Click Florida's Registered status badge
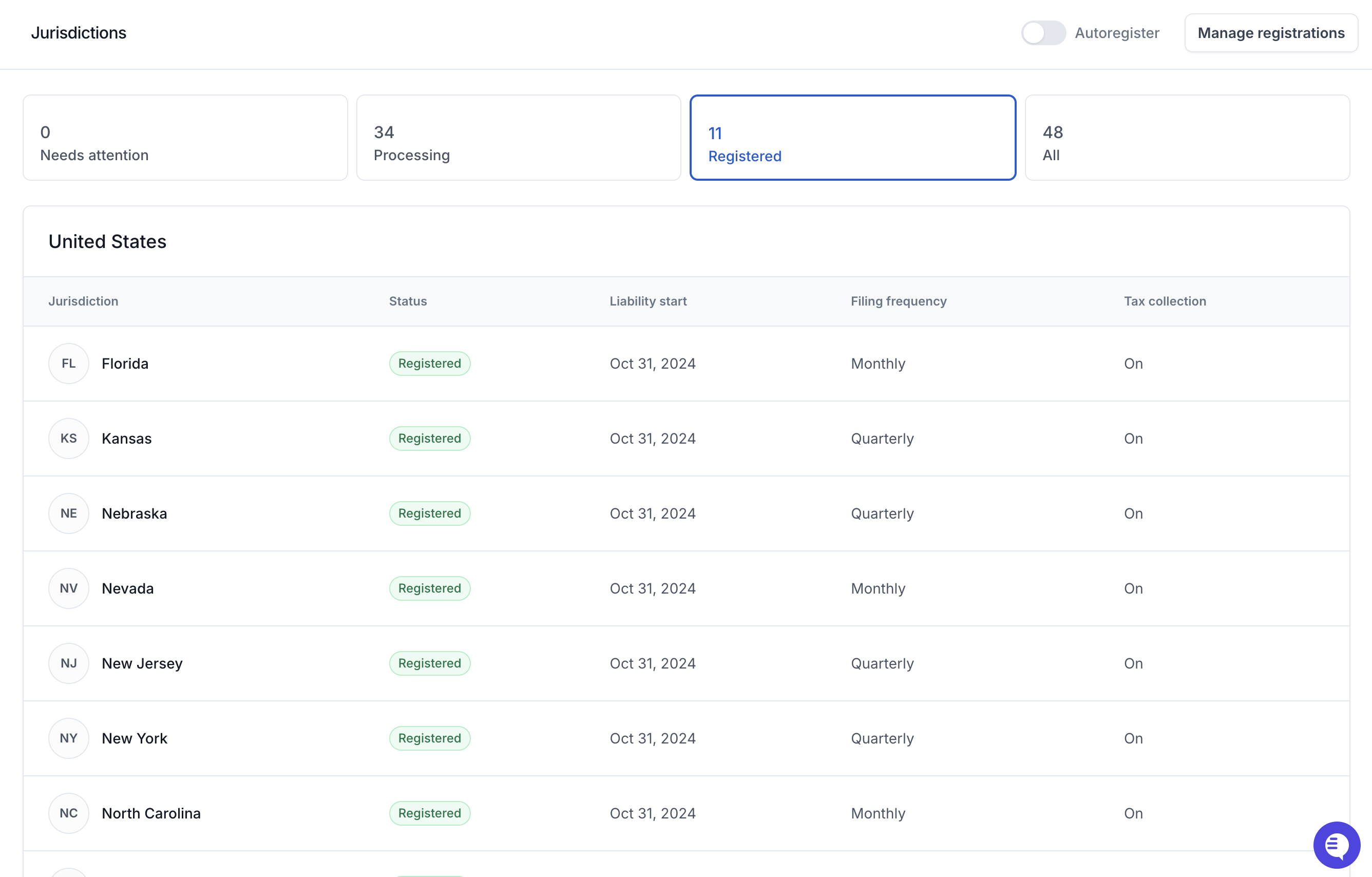The height and width of the screenshot is (877, 1372). pos(430,364)
